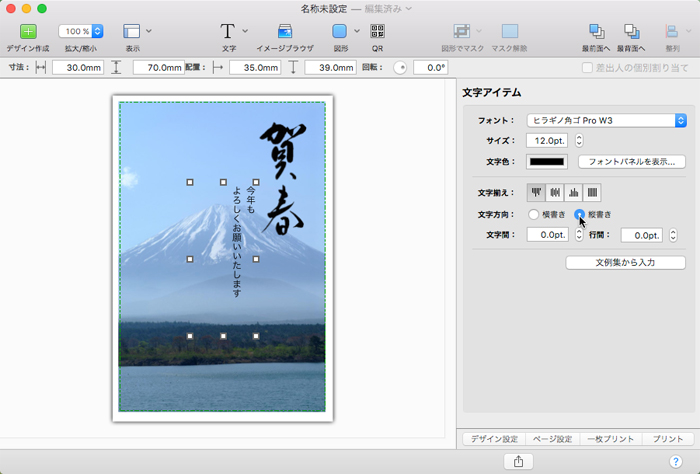Expand the フォント font selection dropdown
Viewport: 700px width, 474px height.
603,120
